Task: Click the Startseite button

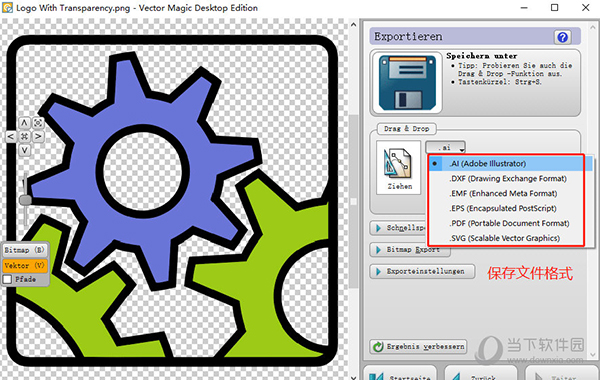Action: coord(399,373)
